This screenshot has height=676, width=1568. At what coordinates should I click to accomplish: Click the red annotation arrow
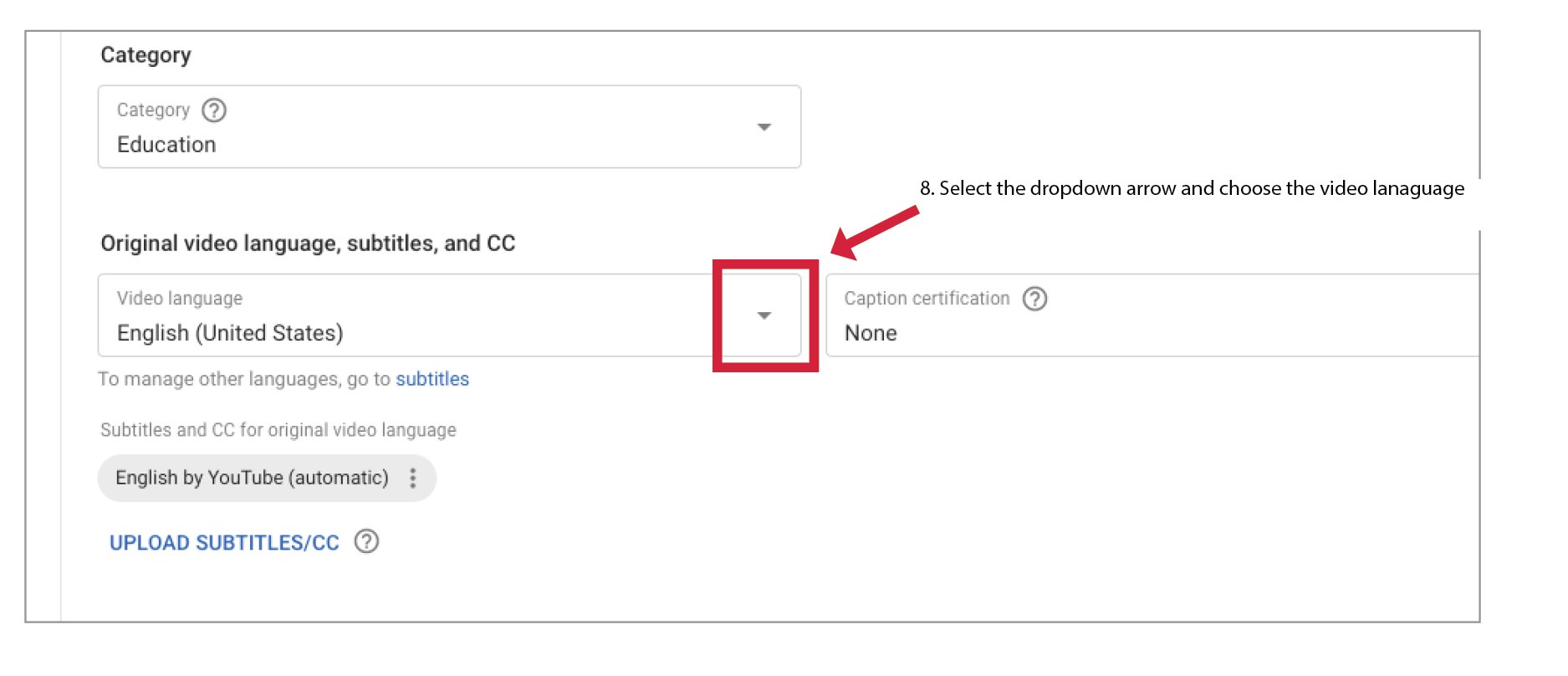[x=874, y=232]
